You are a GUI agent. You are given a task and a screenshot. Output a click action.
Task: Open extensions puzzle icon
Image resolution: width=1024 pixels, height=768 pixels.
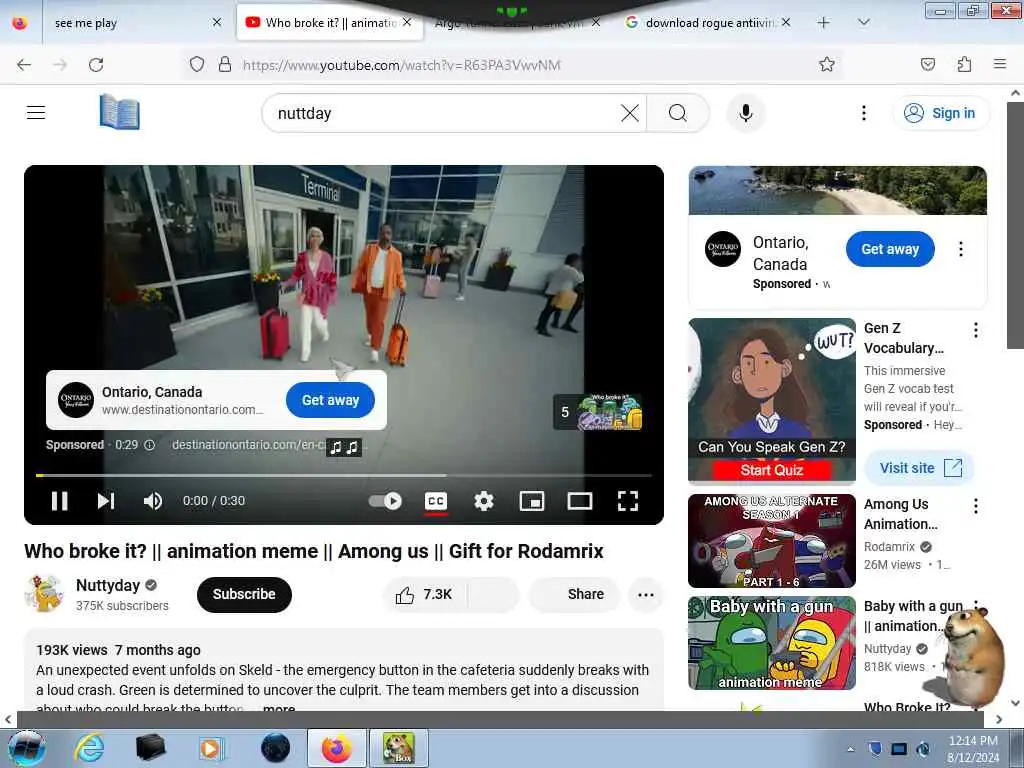pos(964,64)
